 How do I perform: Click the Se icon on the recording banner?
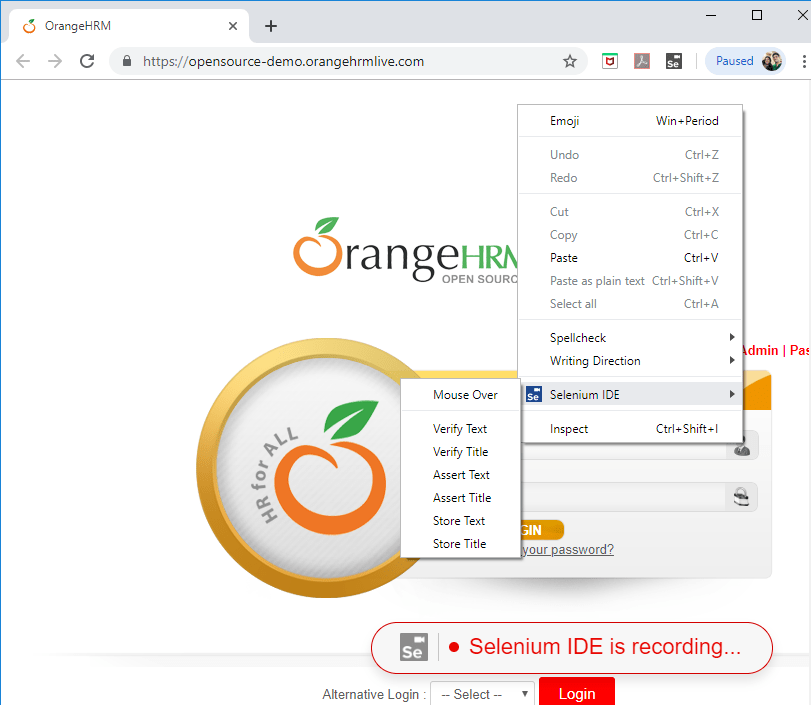[x=413, y=647]
